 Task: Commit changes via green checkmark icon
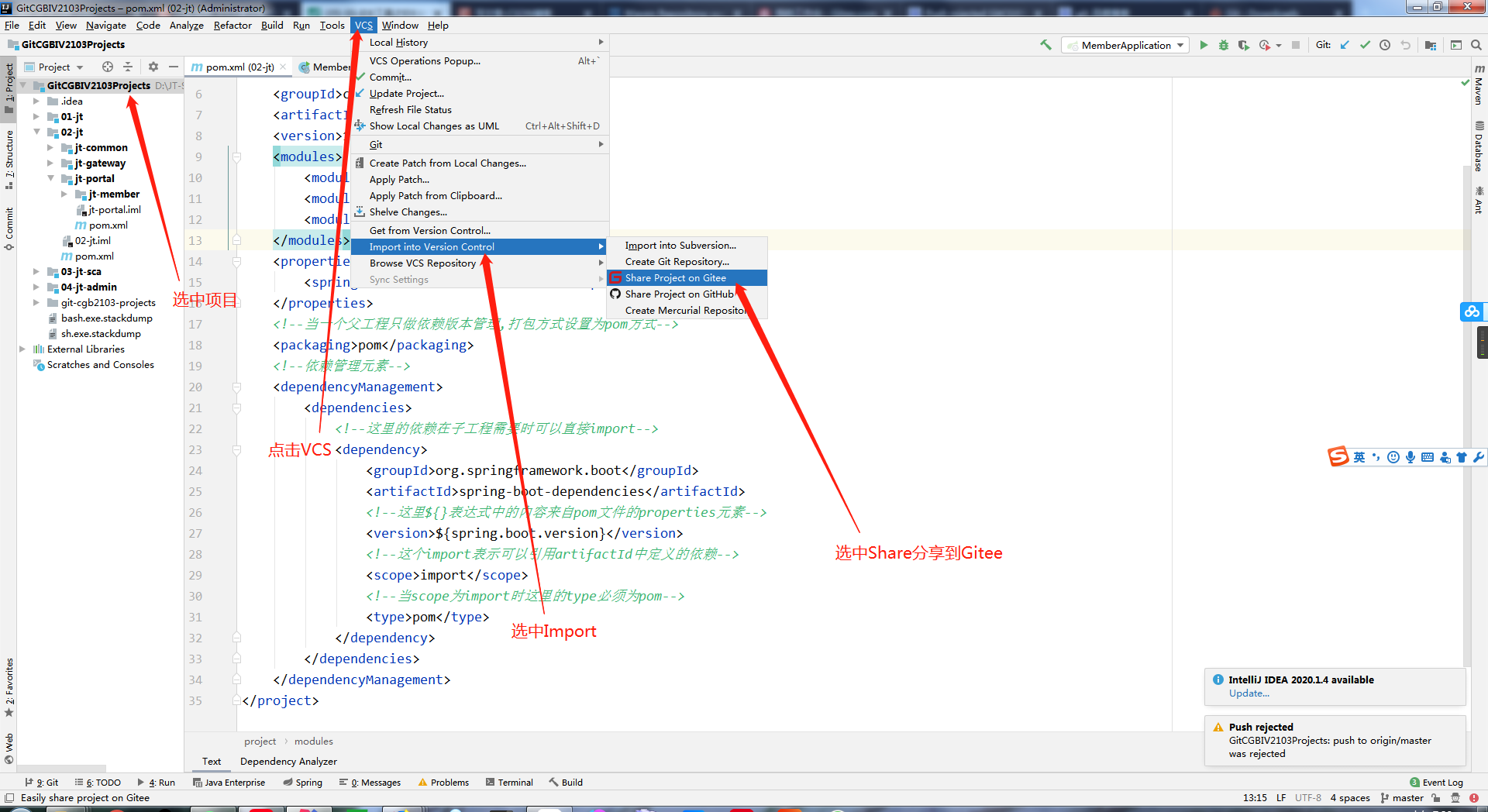click(x=1365, y=45)
